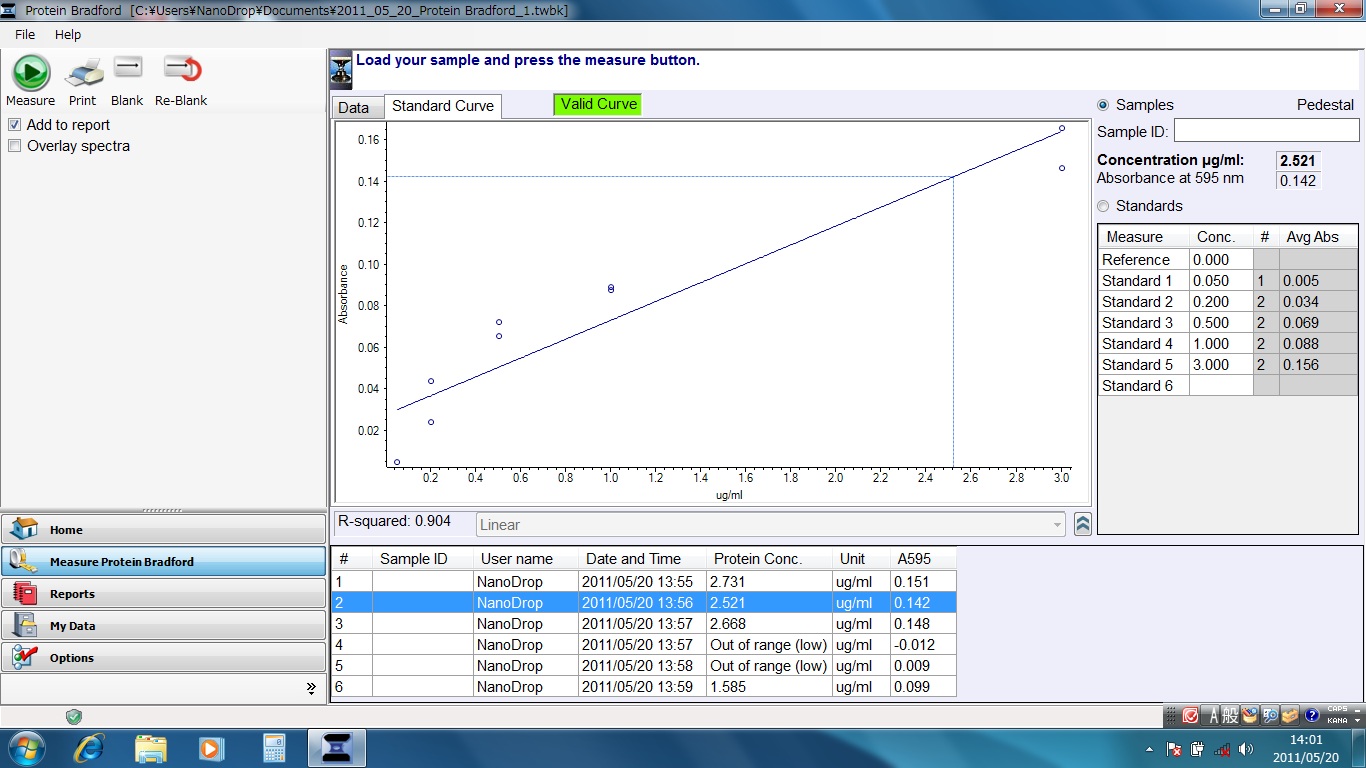Click the Measure Protein Bradford sidebar button

tap(163, 562)
